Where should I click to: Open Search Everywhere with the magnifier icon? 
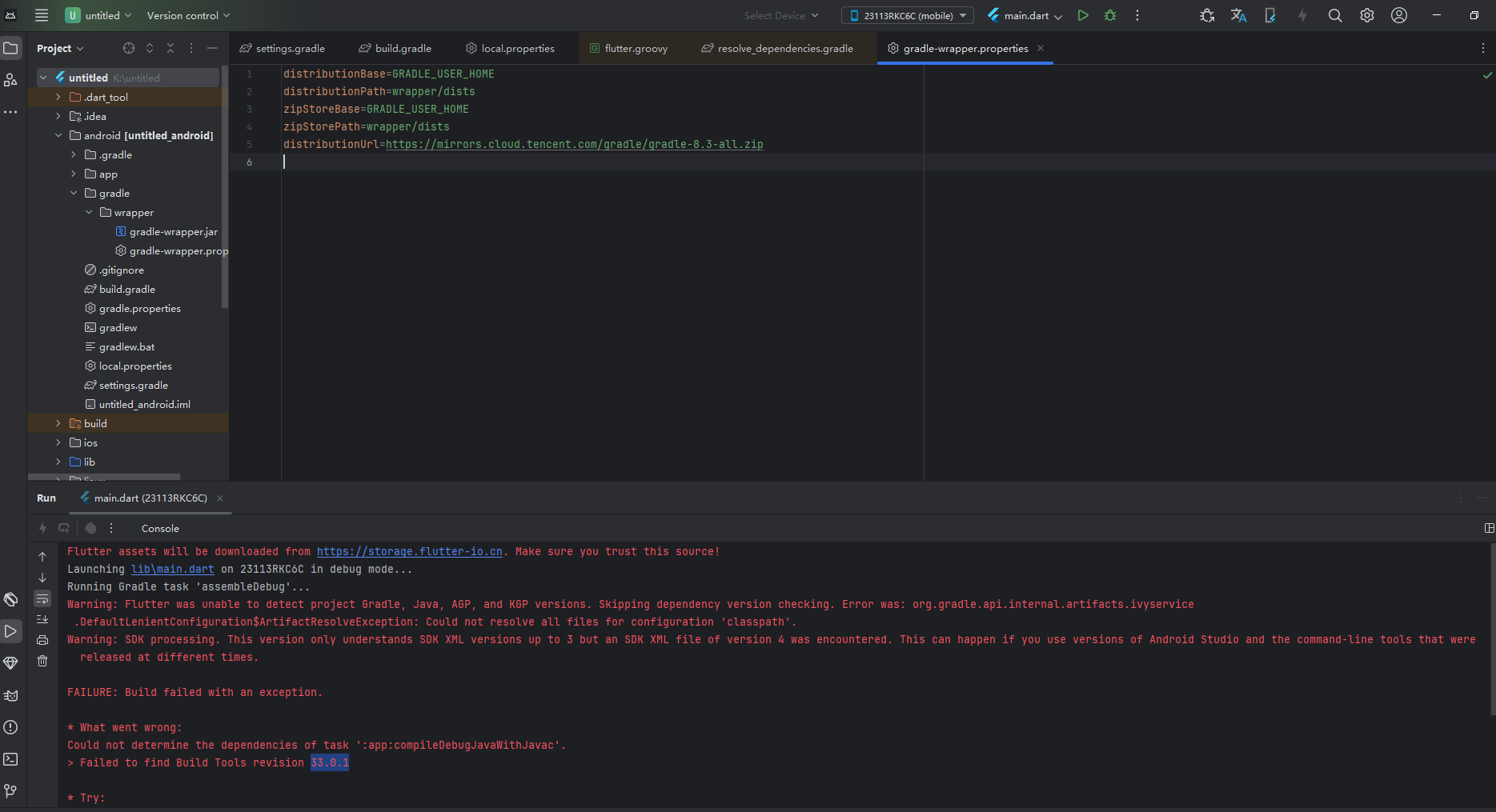[1334, 15]
